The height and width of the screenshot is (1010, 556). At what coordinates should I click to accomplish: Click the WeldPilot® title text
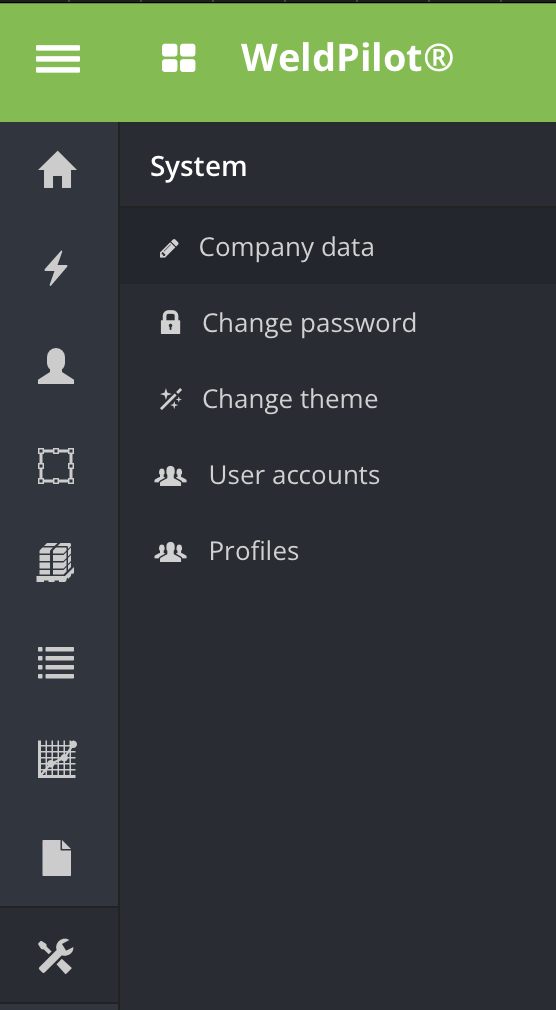pyautogui.click(x=347, y=58)
